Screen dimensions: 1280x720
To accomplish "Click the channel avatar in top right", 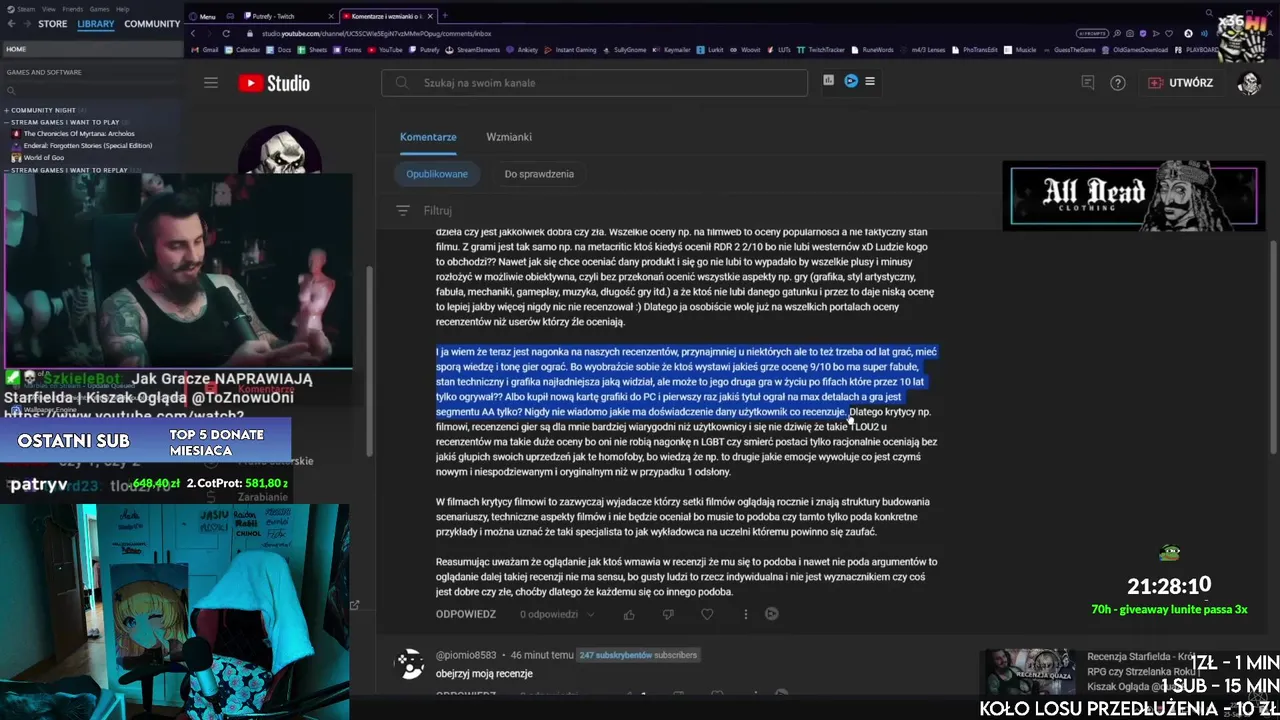I will pyautogui.click(x=1249, y=83).
